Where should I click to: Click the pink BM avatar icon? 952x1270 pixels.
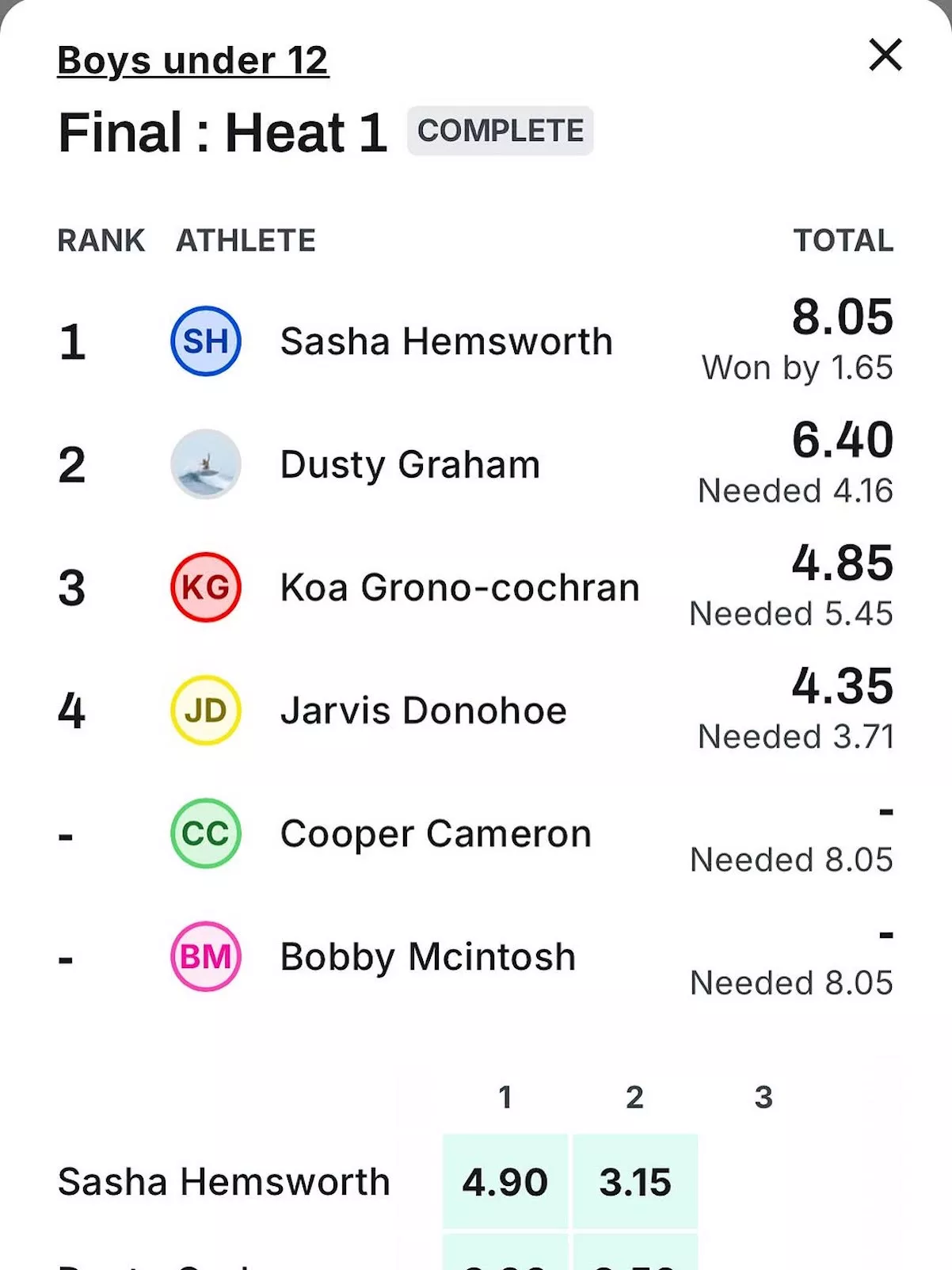click(206, 957)
